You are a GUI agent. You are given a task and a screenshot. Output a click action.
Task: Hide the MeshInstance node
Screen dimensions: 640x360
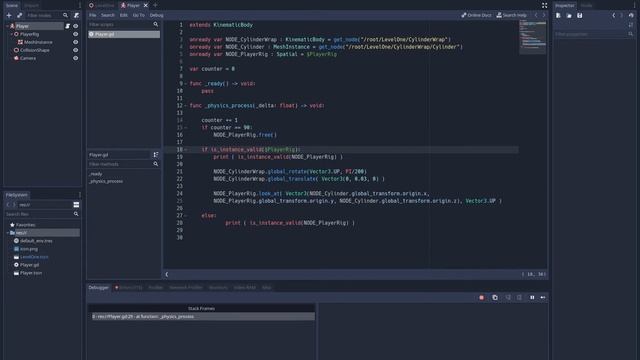click(76, 42)
